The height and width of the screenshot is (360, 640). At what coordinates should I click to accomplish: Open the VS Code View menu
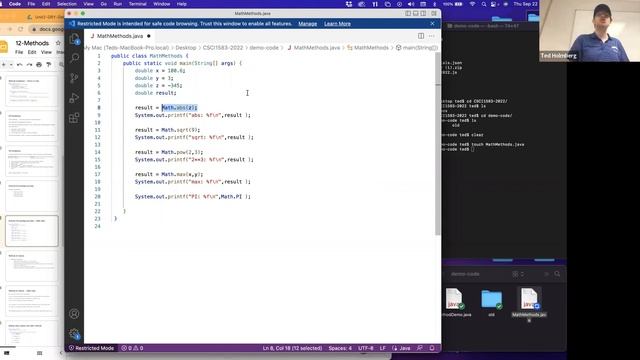[x=88, y=4]
